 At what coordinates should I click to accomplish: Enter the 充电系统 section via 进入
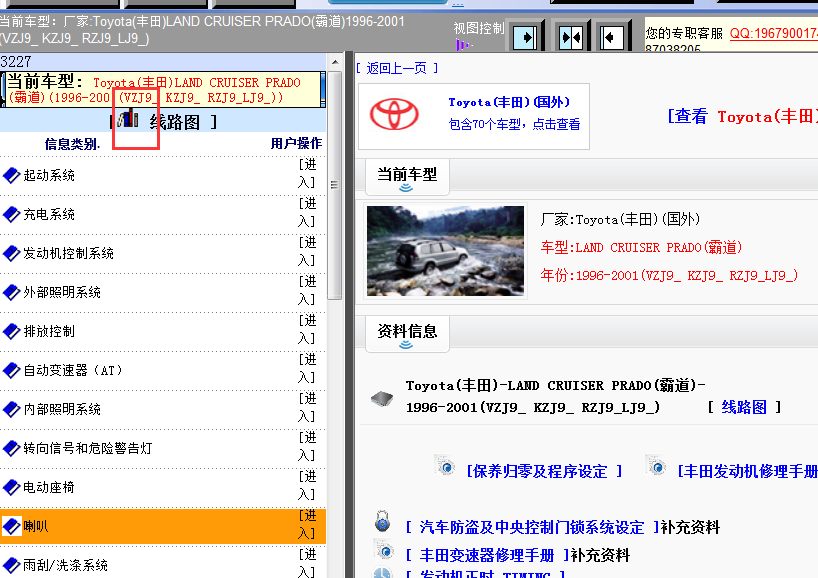tap(307, 213)
